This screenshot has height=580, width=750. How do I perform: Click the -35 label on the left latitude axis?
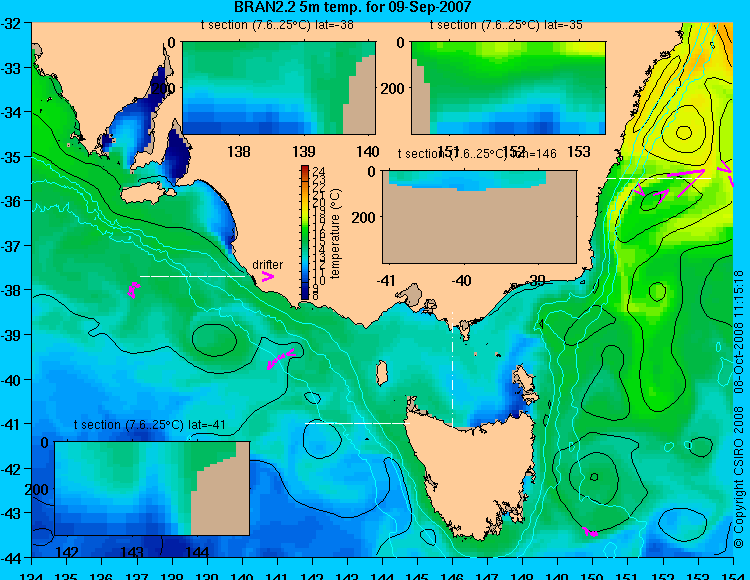(x=11, y=157)
